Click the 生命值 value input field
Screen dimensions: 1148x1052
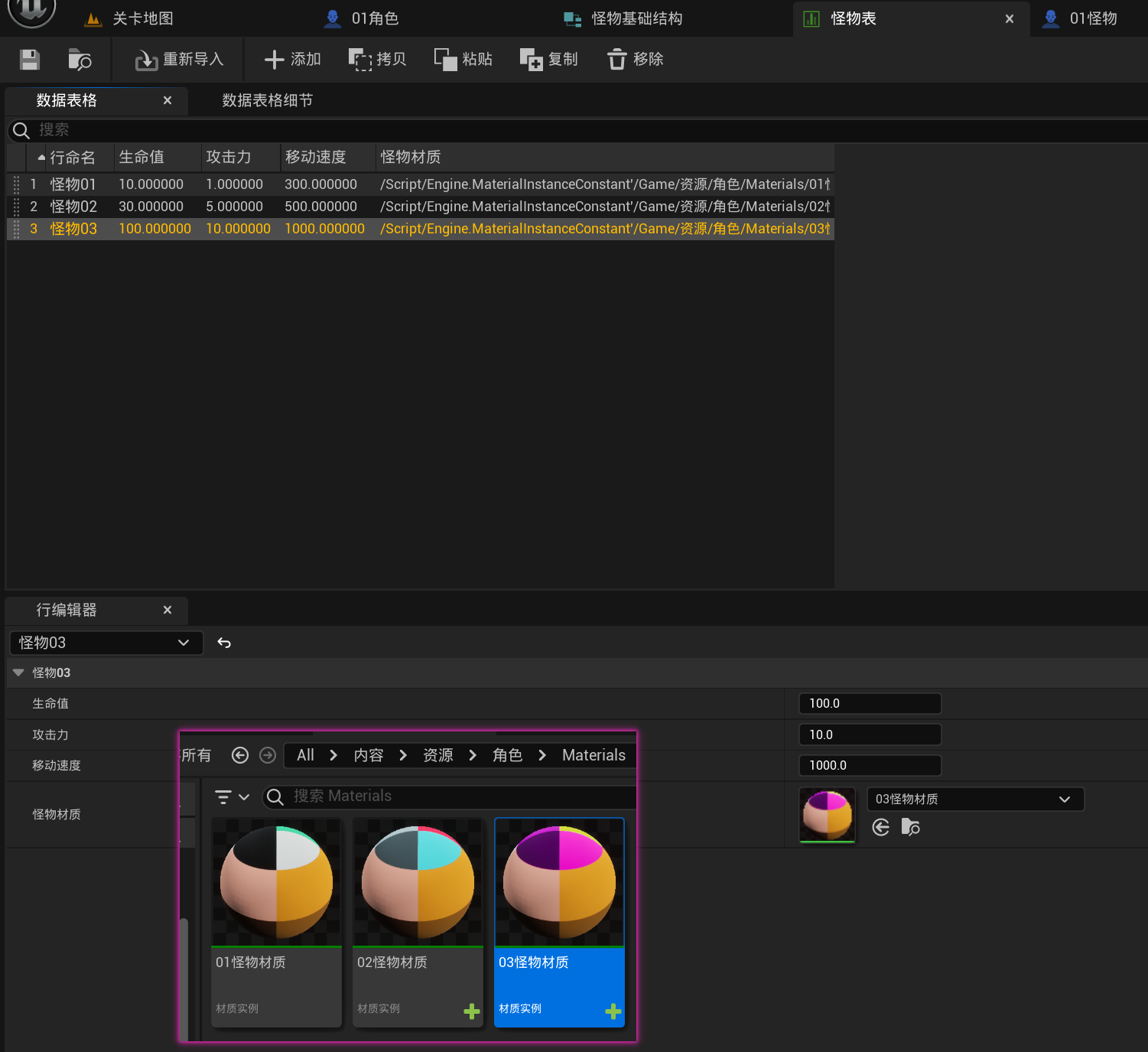(x=870, y=703)
